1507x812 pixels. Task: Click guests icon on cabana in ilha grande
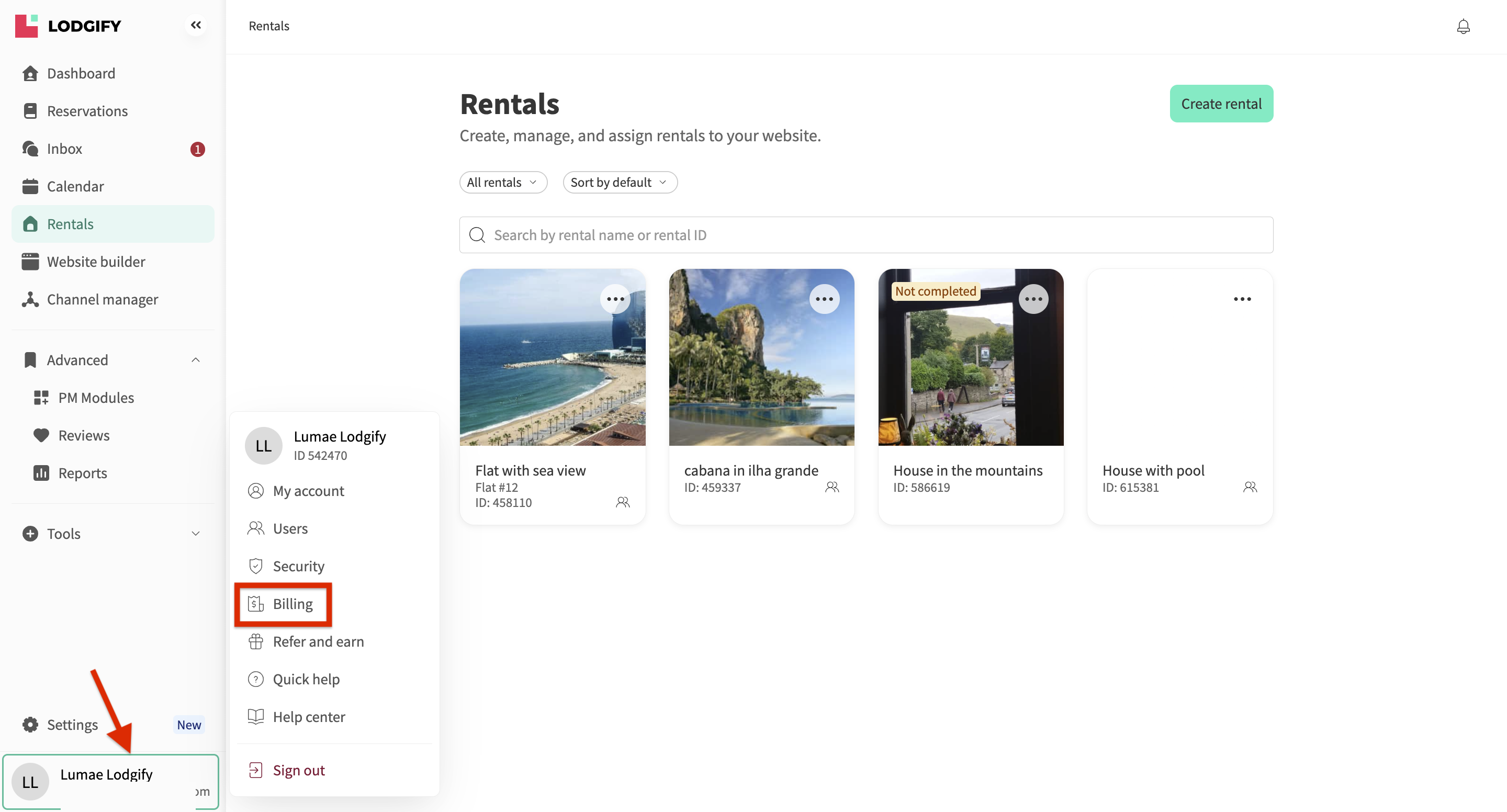tap(832, 487)
